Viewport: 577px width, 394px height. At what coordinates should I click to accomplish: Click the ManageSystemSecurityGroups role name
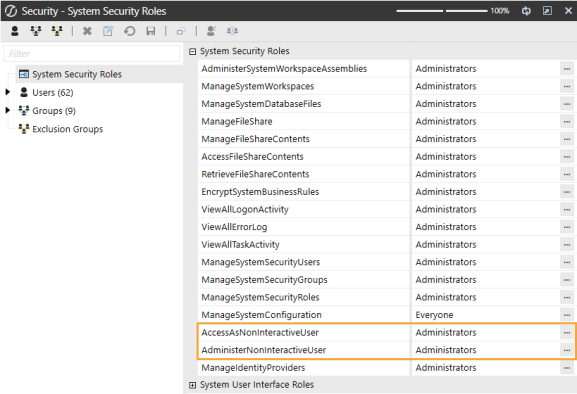point(264,280)
